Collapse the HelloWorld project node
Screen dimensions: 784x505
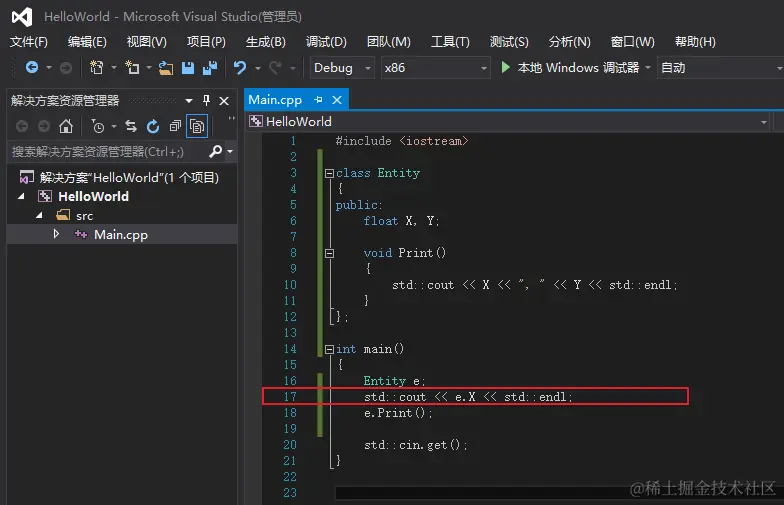click(22, 196)
